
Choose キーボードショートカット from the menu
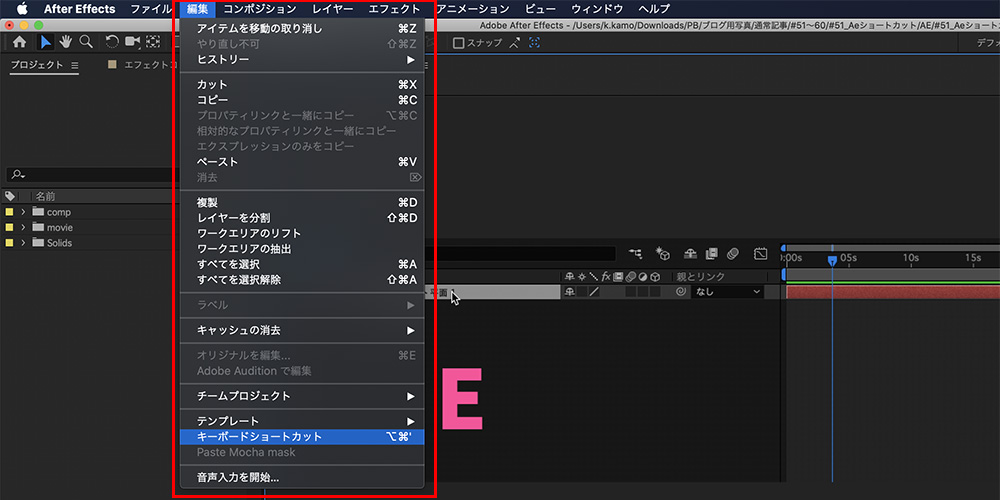coord(302,437)
